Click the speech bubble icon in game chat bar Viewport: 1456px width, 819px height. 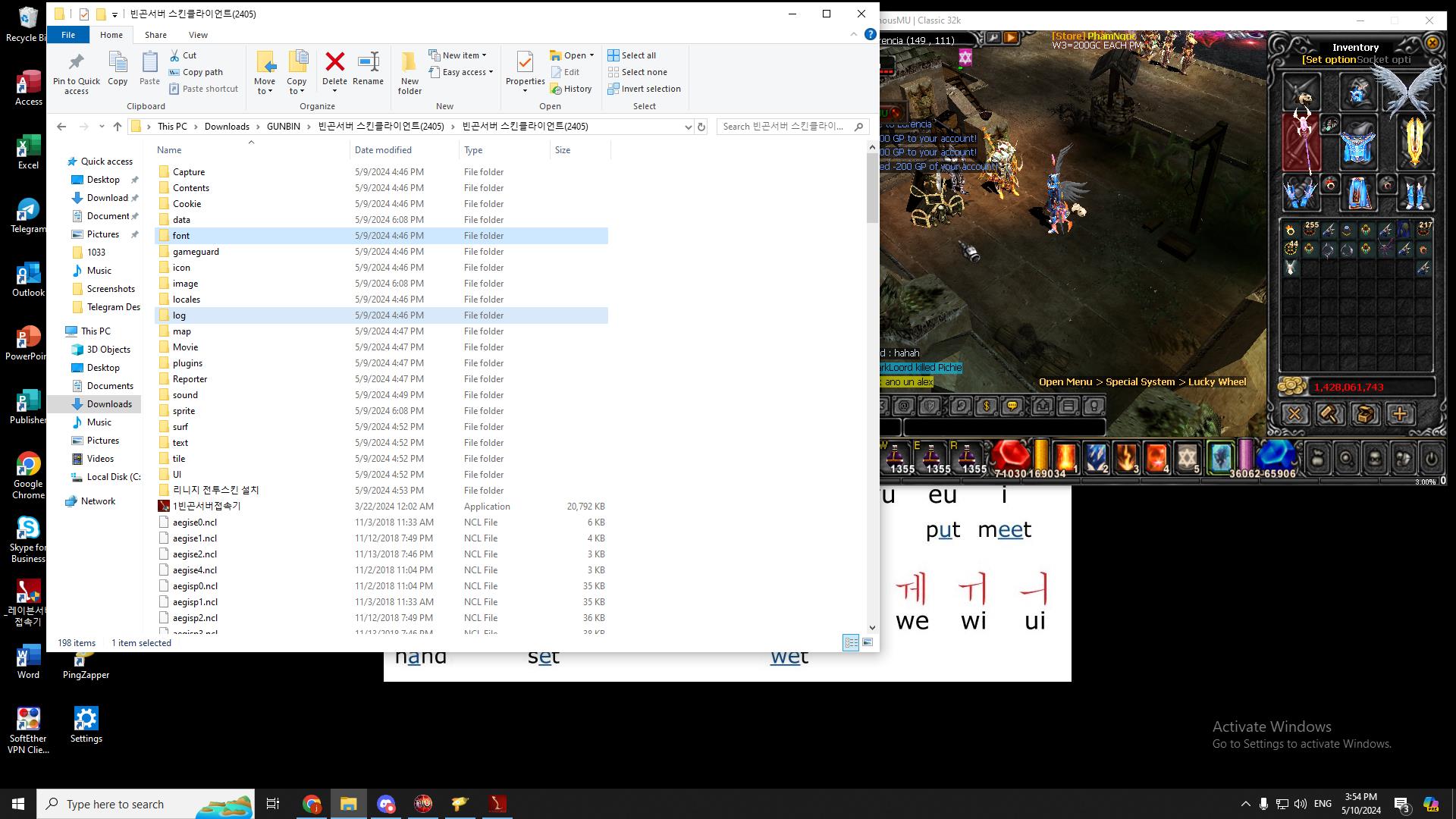[1012, 406]
